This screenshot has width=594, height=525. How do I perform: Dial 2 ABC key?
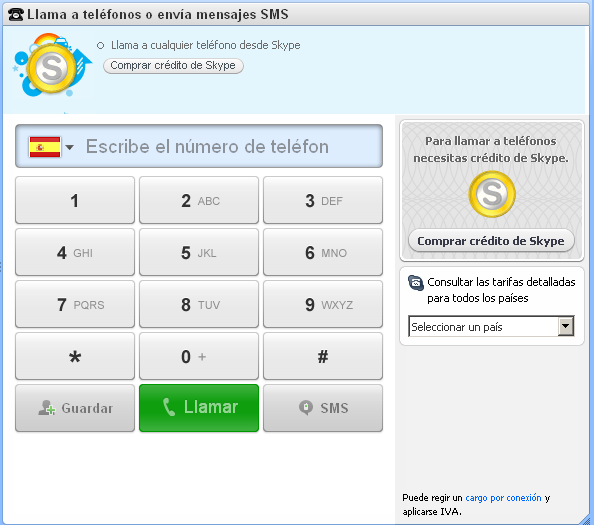click(x=199, y=200)
